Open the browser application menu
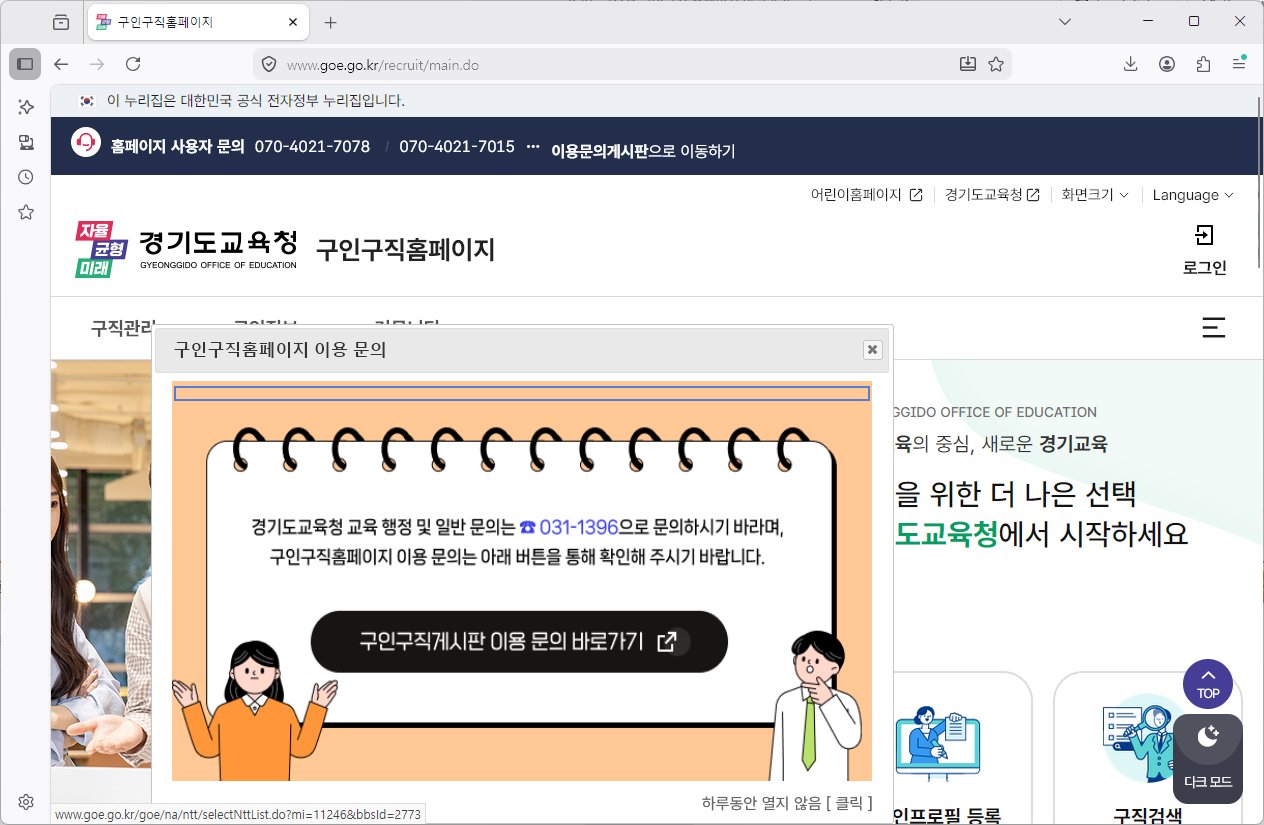Image resolution: width=1264 pixels, height=825 pixels. pos(1239,64)
